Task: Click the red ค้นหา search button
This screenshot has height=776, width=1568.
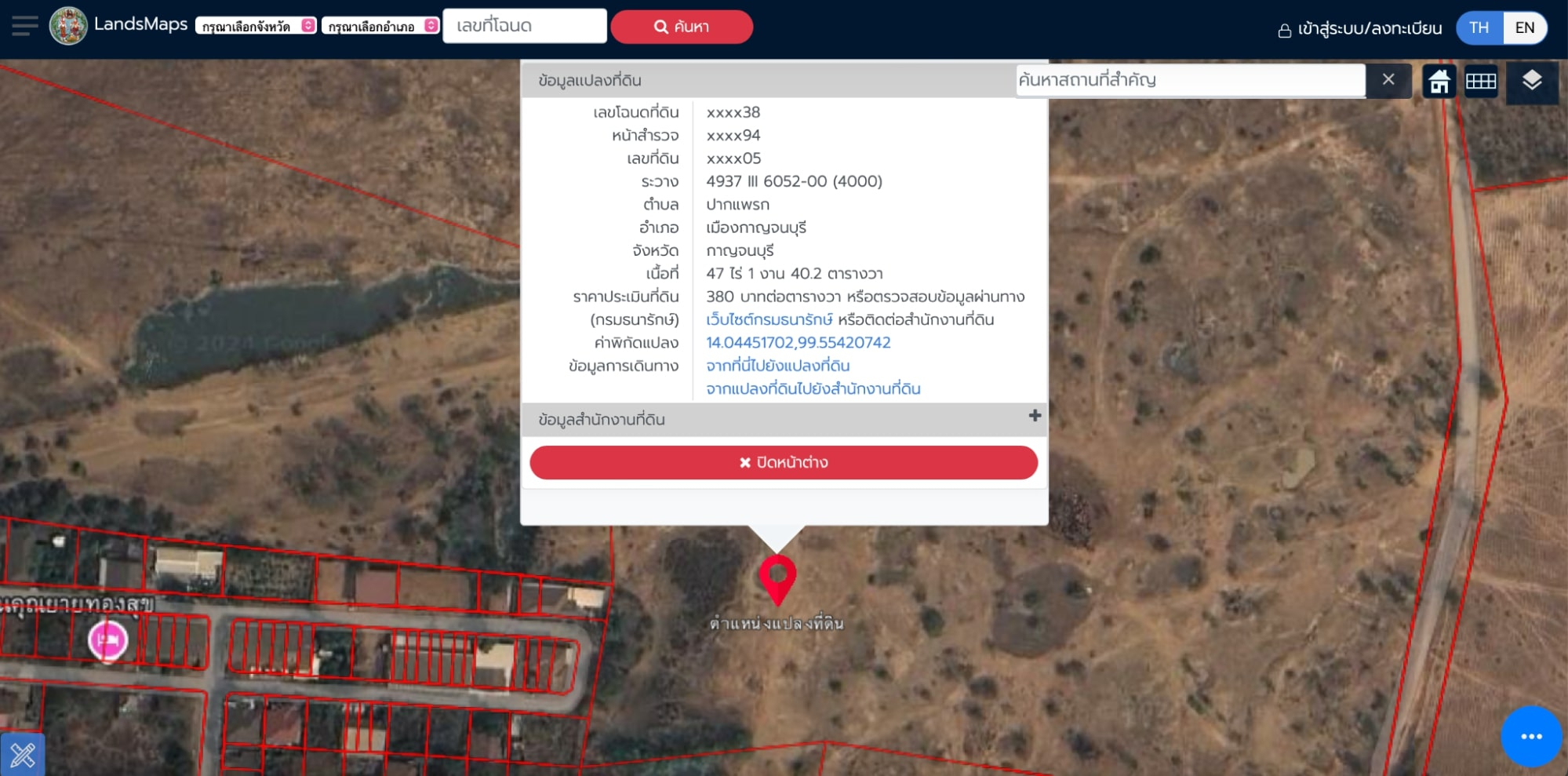Action: (x=681, y=27)
